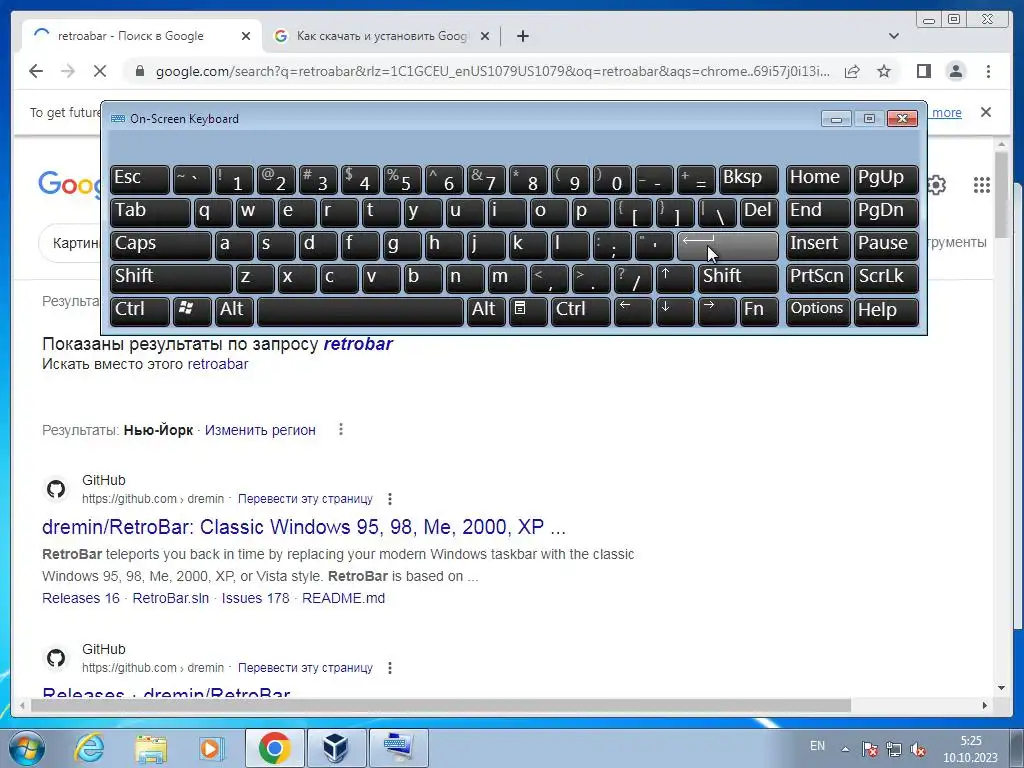Viewport: 1024px width, 768px height.
Task: Click the spacebar on On-Screen Keyboard
Action: (x=360, y=310)
